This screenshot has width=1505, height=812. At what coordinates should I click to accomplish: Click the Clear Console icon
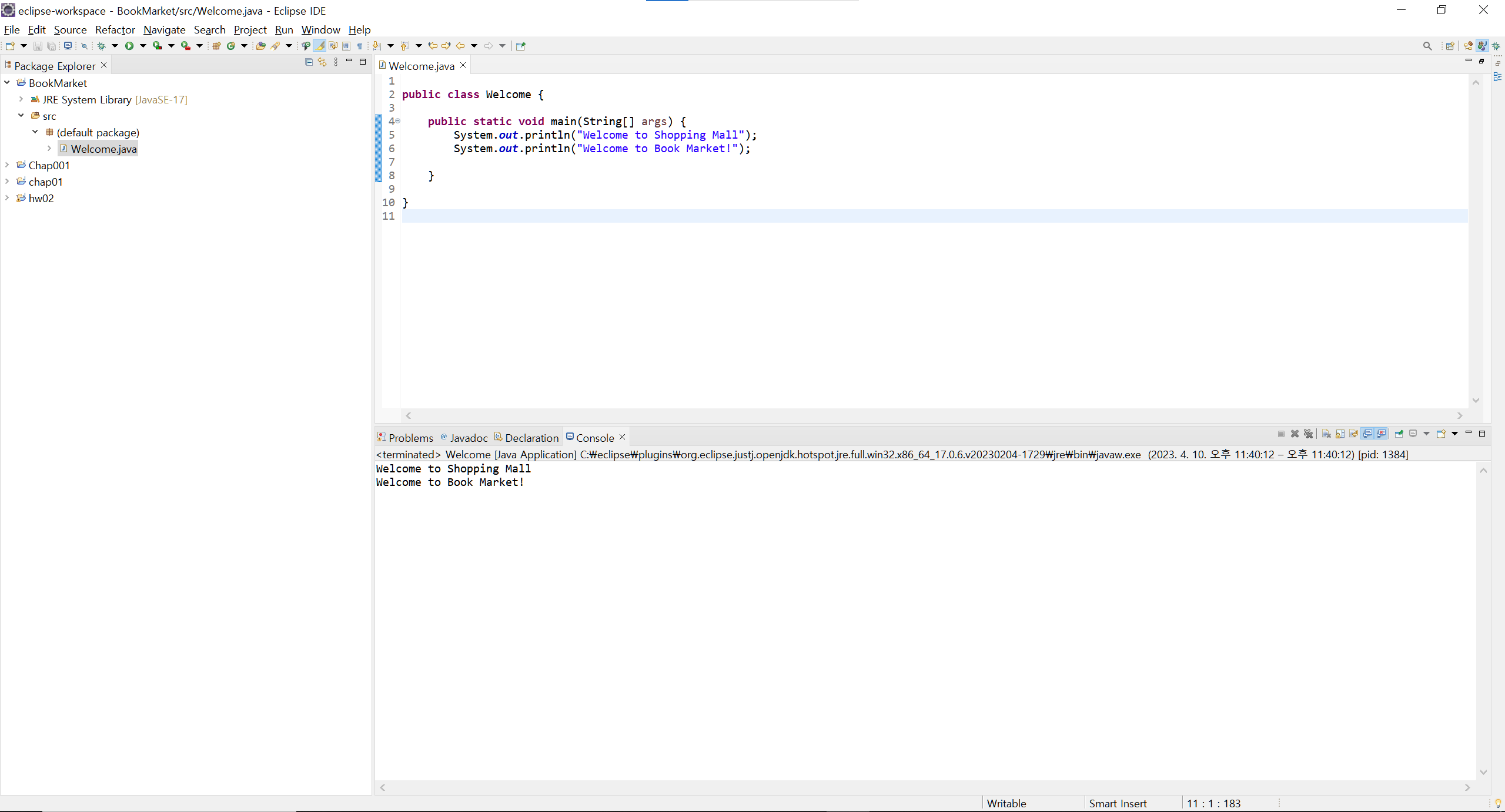pos(1326,434)
